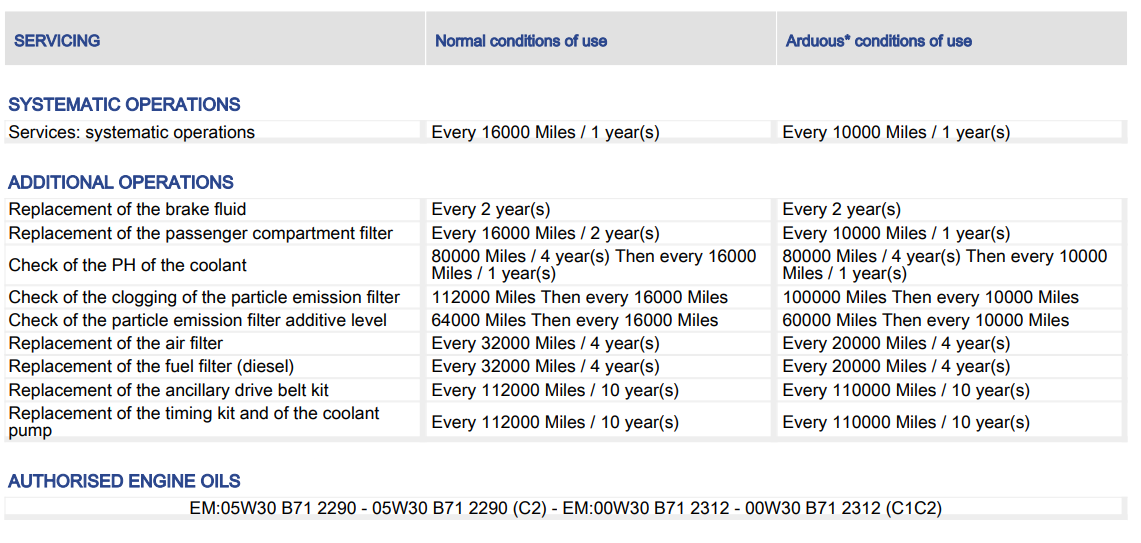1141x543 pixels.
Task: Select the 'Services: systematic operations' row label
Action: click(x=132, y=132)
